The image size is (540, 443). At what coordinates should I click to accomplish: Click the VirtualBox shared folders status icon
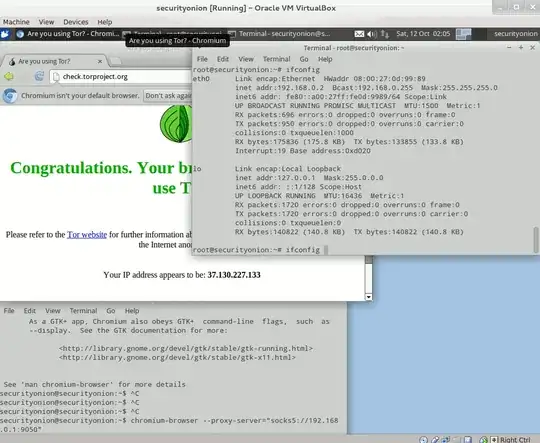pos(457,440)
